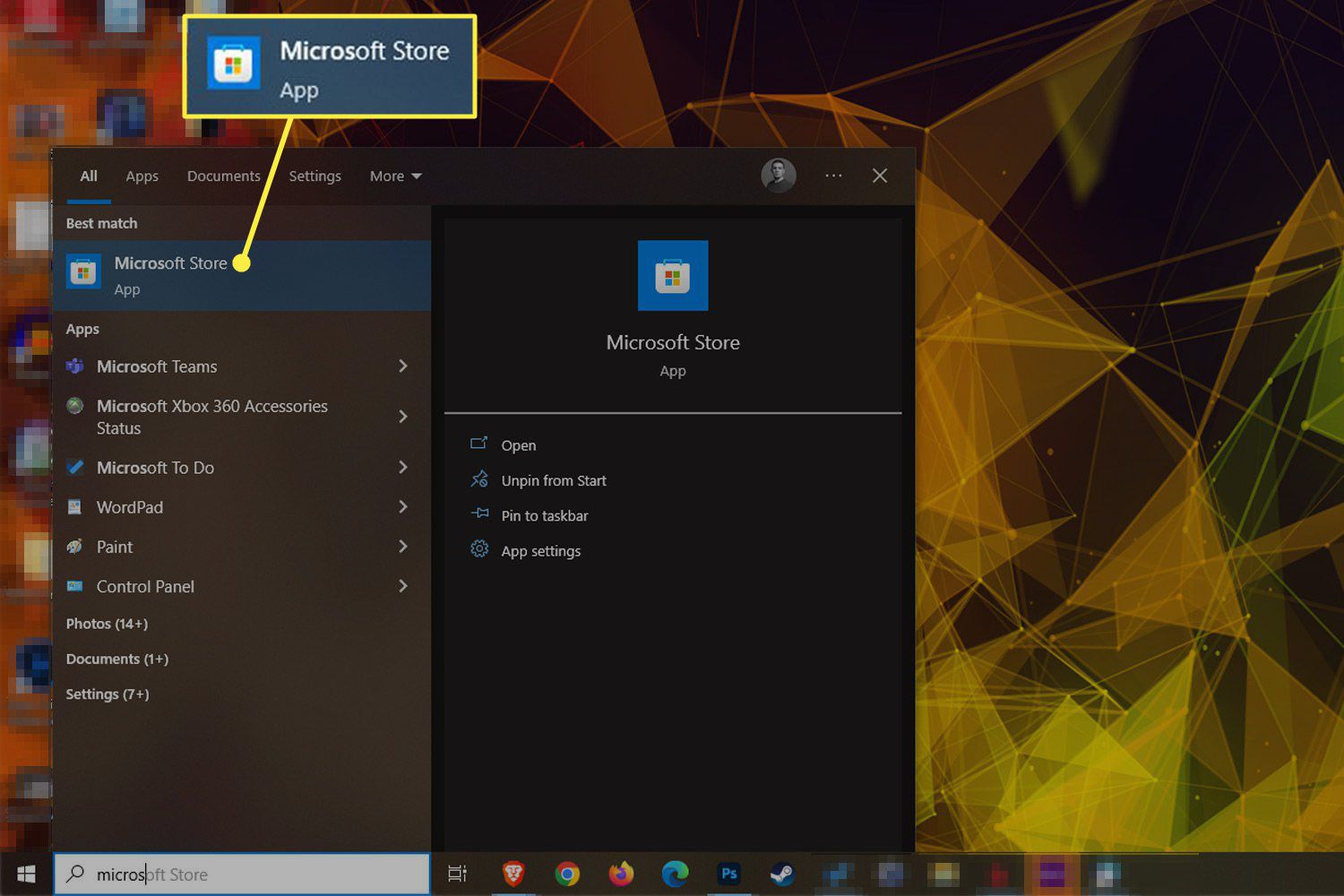Expand the More filter dropdown
Image resolution: width=1344 pixels, height=896 pixels.
pos(395,177)
